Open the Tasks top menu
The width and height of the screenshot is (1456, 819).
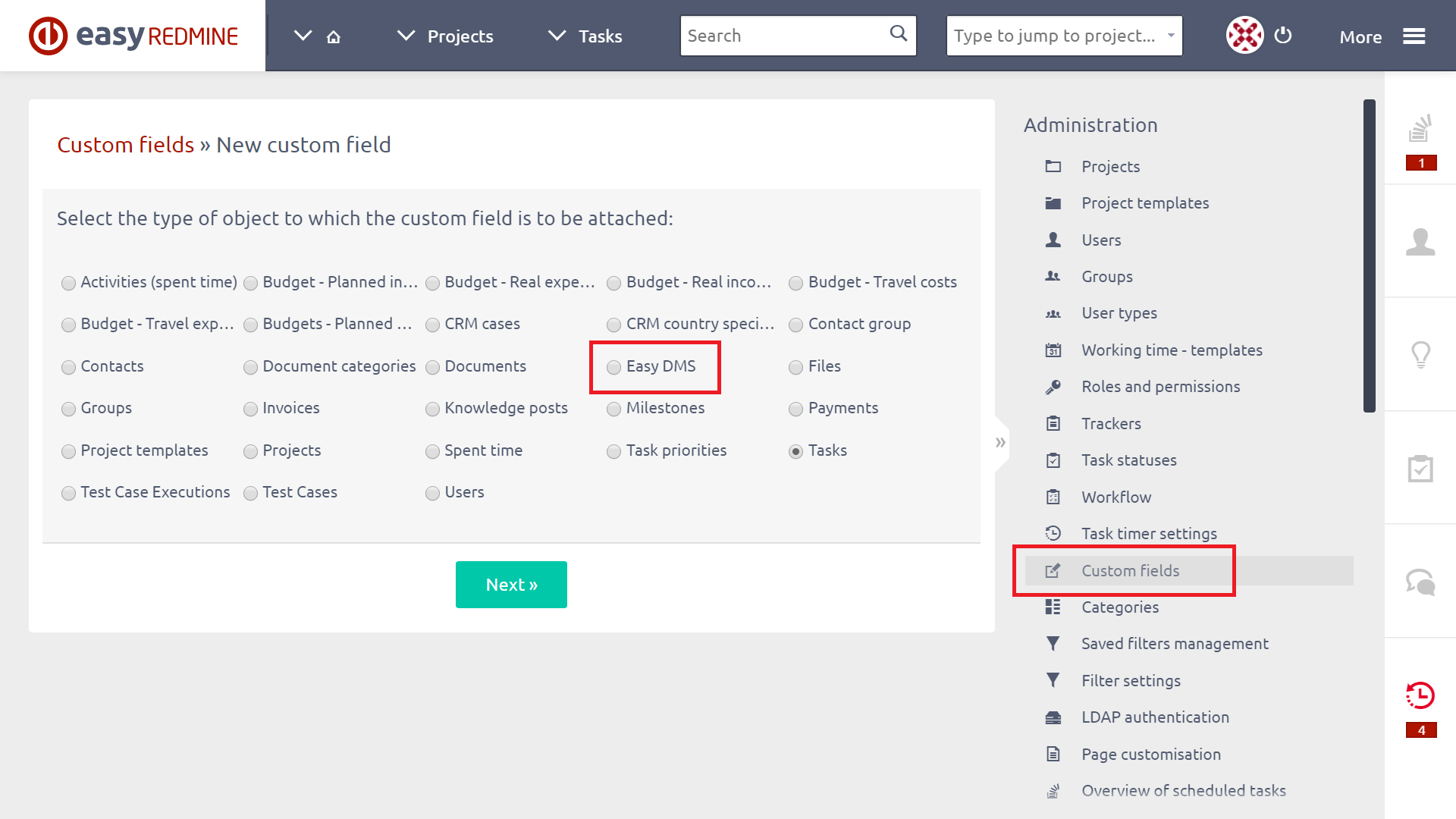point(601,36)
